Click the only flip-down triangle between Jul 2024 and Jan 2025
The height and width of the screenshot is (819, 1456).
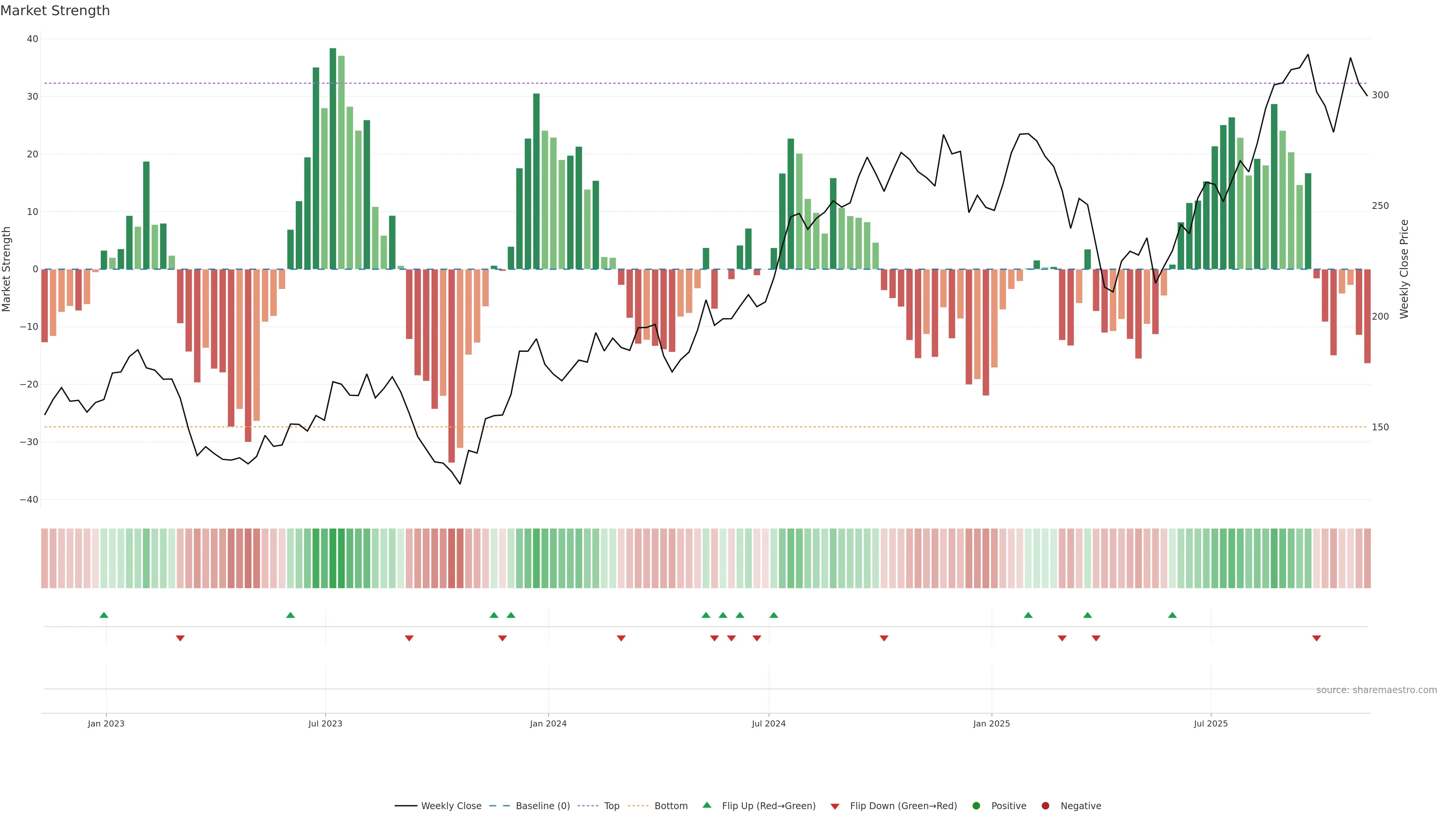884,638
